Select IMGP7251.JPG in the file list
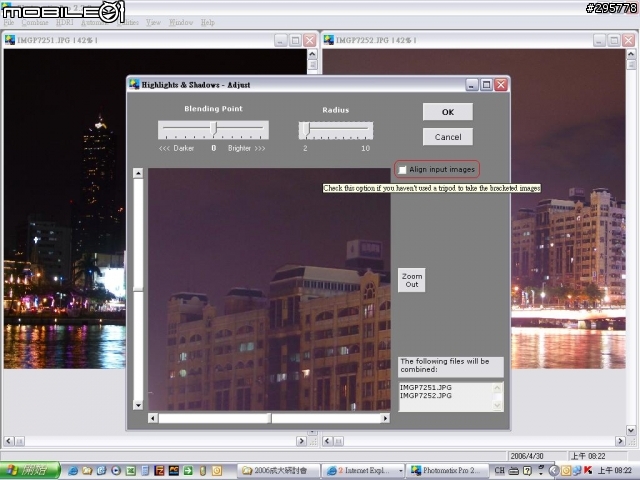Viewport: 640px width, 480px height. [x=426, y=387]
